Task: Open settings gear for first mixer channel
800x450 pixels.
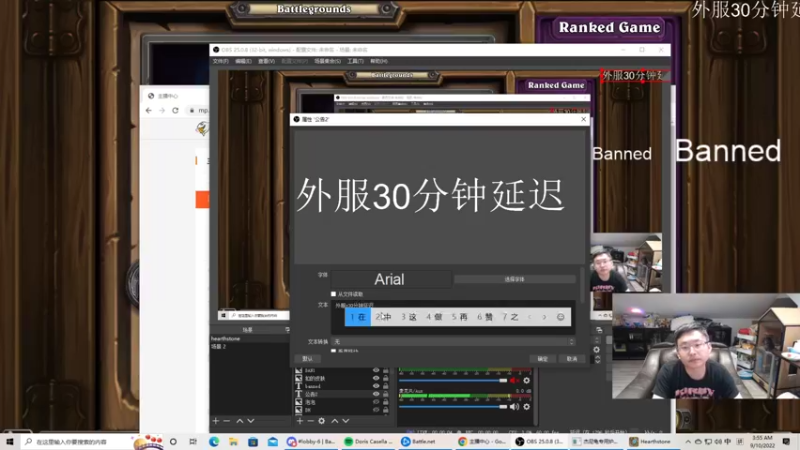Action: pos(527,380)
